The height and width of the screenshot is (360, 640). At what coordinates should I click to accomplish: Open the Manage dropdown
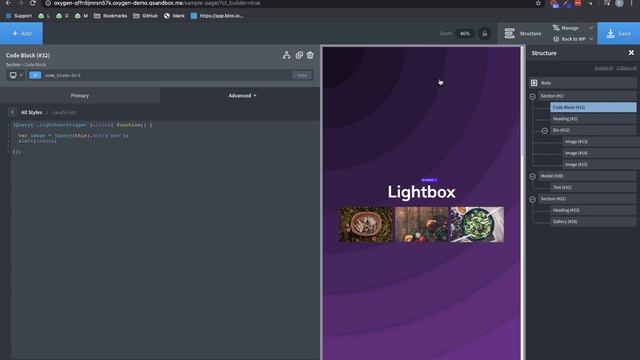coord(573,28)
